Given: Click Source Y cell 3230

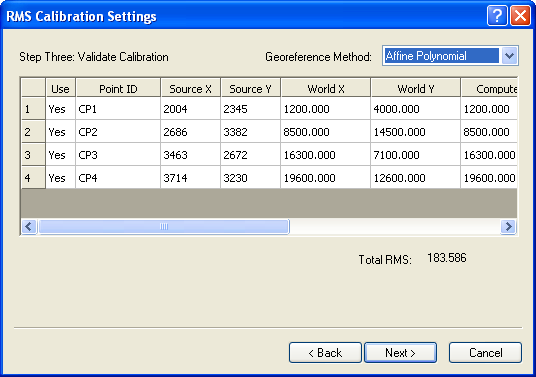Looking at the screenshot, I should [250, 177].
